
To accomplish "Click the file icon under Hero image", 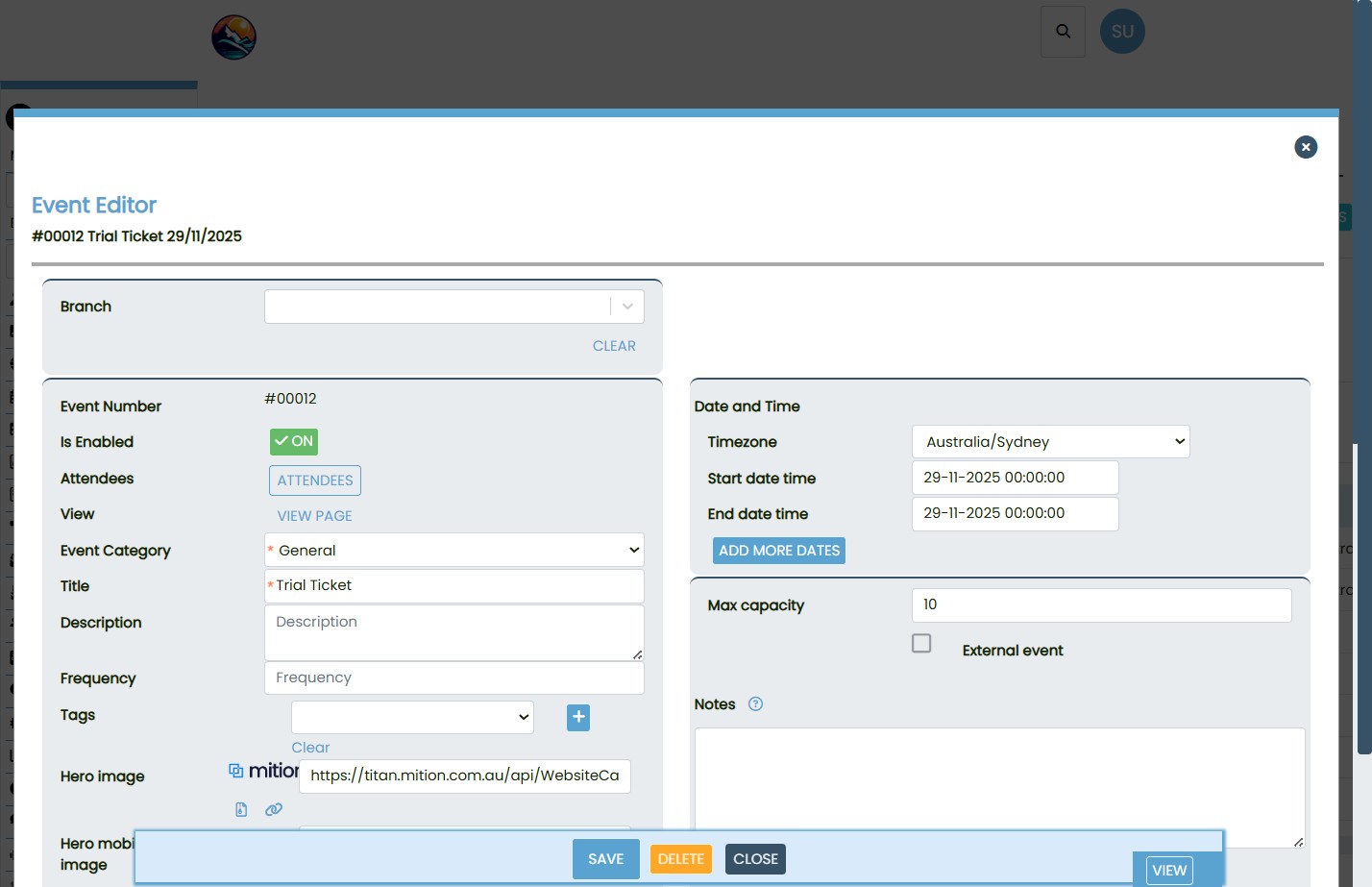I will click(241, 809).
